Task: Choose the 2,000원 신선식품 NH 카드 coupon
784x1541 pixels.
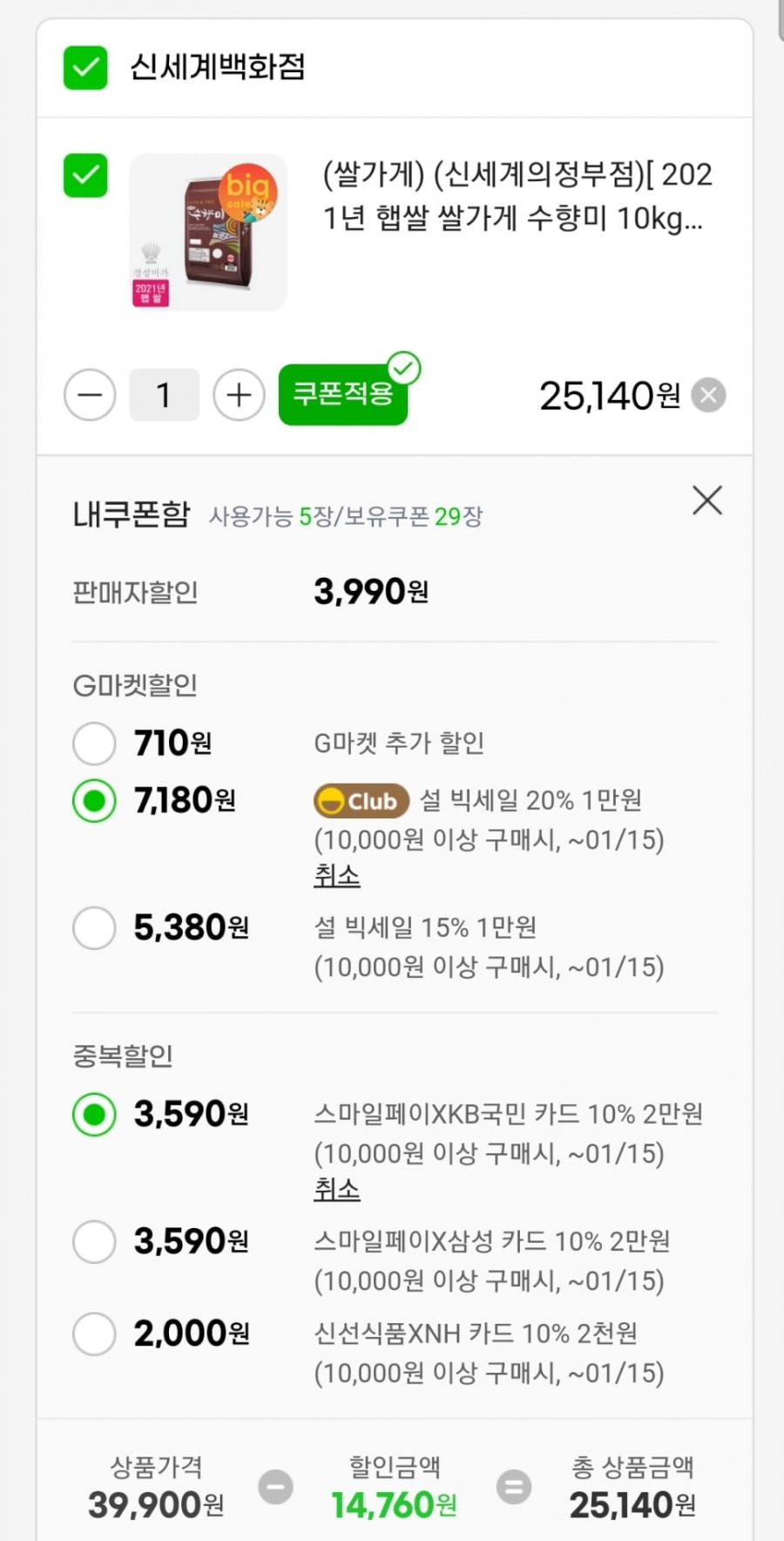Action: tap(94, 1334)
